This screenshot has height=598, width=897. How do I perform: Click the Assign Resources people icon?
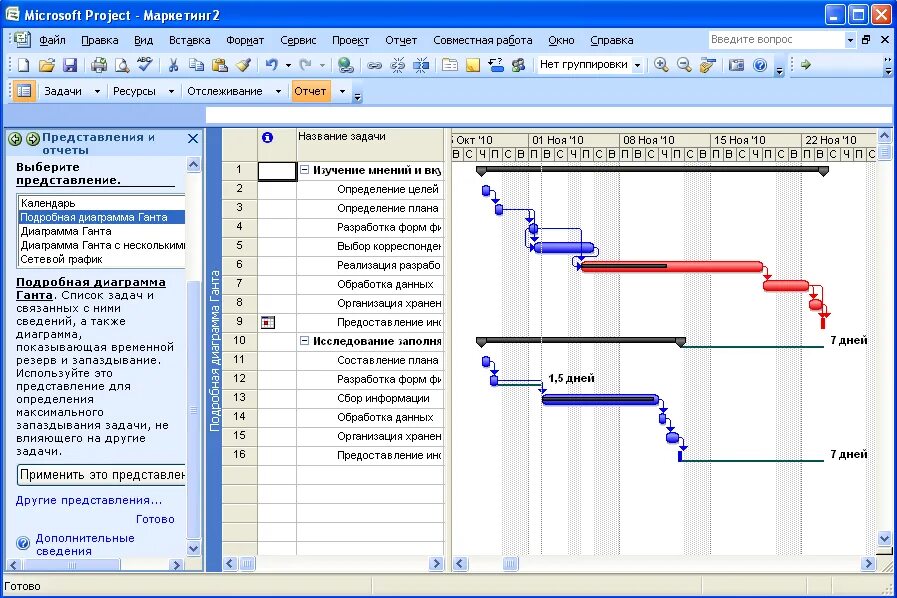tap(518, 65)
